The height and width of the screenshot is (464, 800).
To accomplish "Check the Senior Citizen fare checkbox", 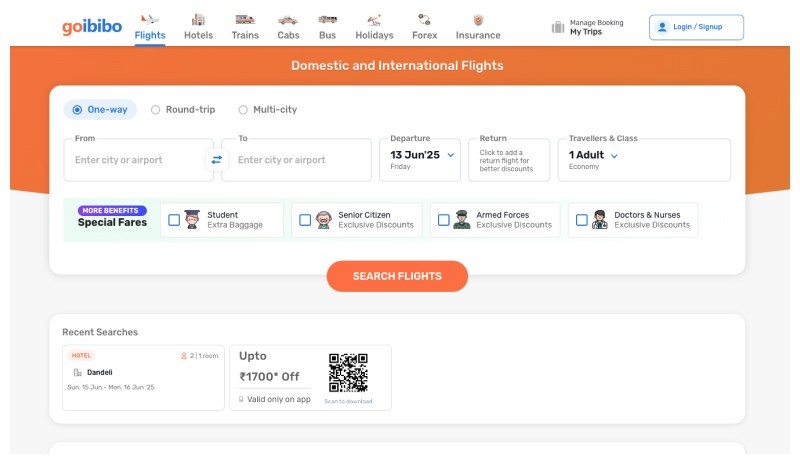I will (305, 220).
